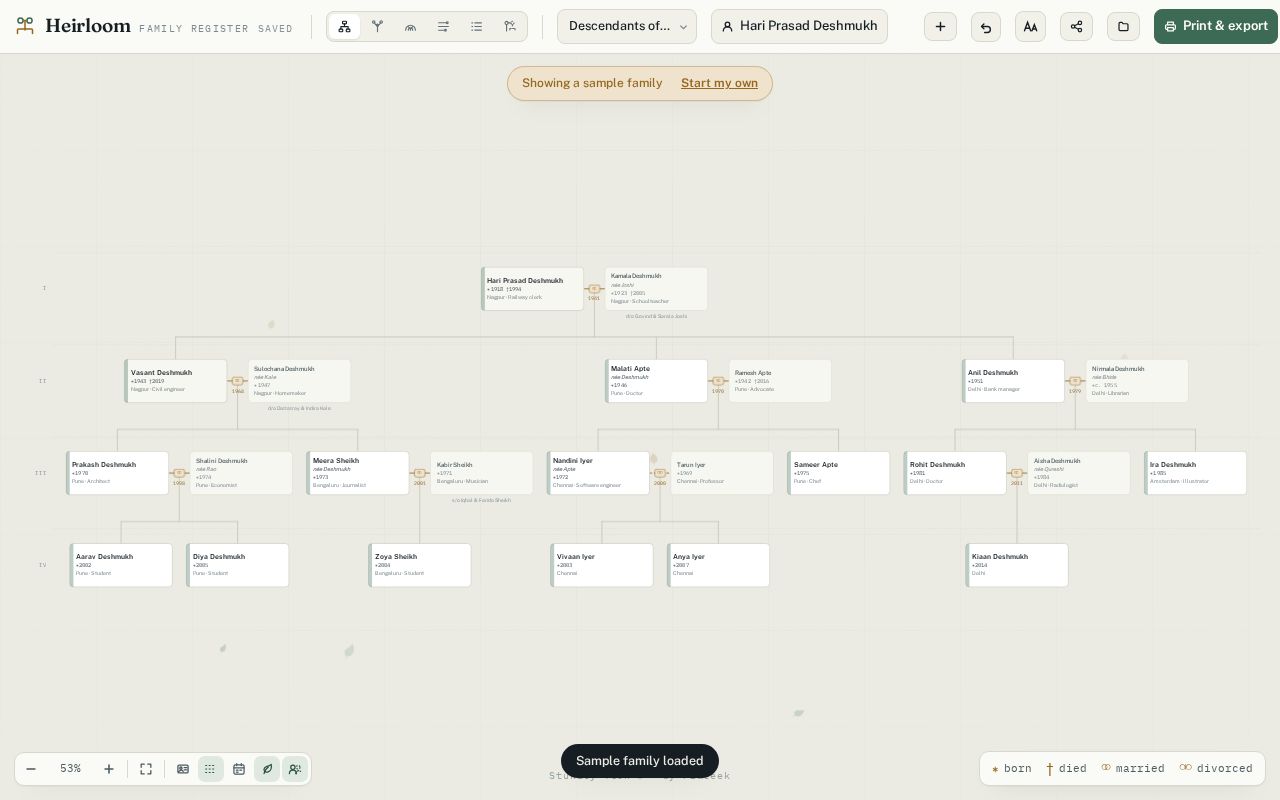Click the marriage icon between Hari Prasad and Kamala
Image resolution: width=1280 pixels, height=800 pixels.
pos(594,289)
